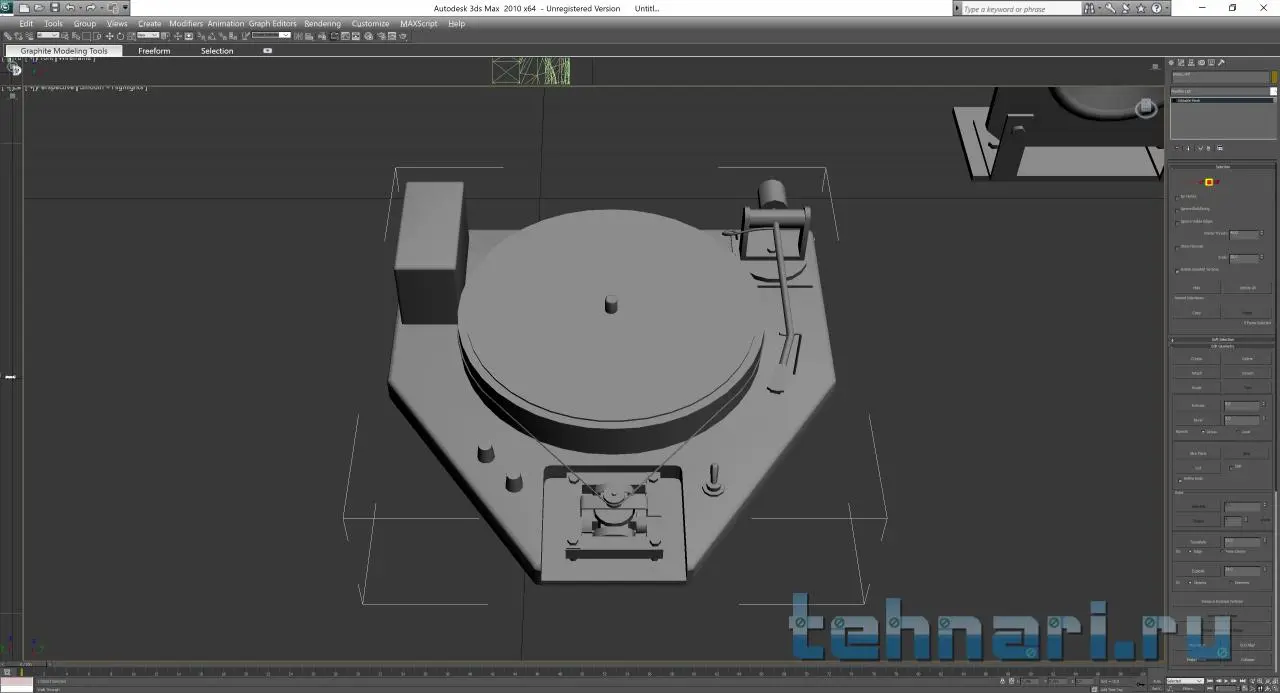Activate the Select and Link tool
This screenshot has width=1280, height=693.
pyautogui.click(x=7, y=36)
